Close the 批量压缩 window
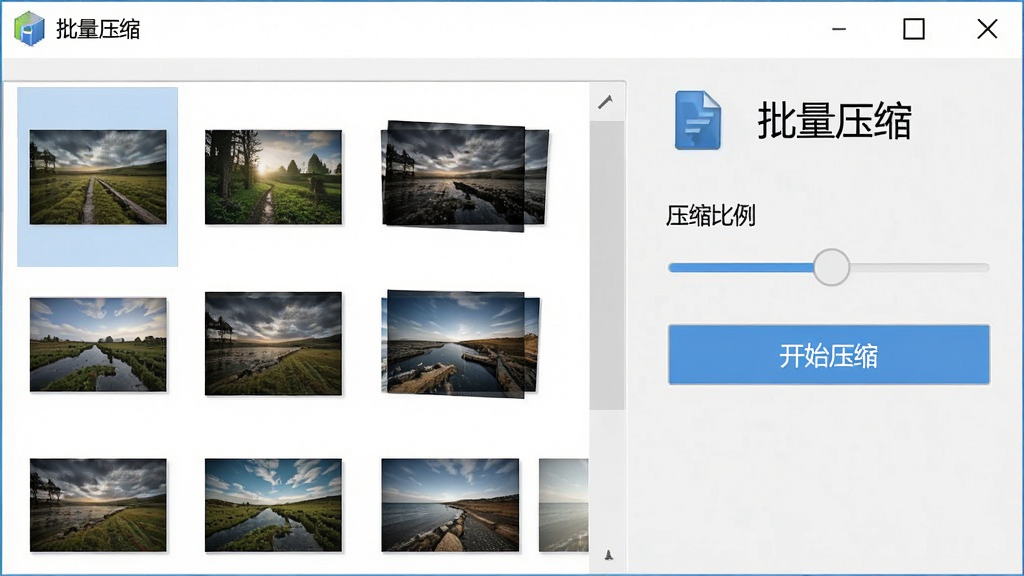This screenshot has height=576, width=1024. tap(987, 29)
